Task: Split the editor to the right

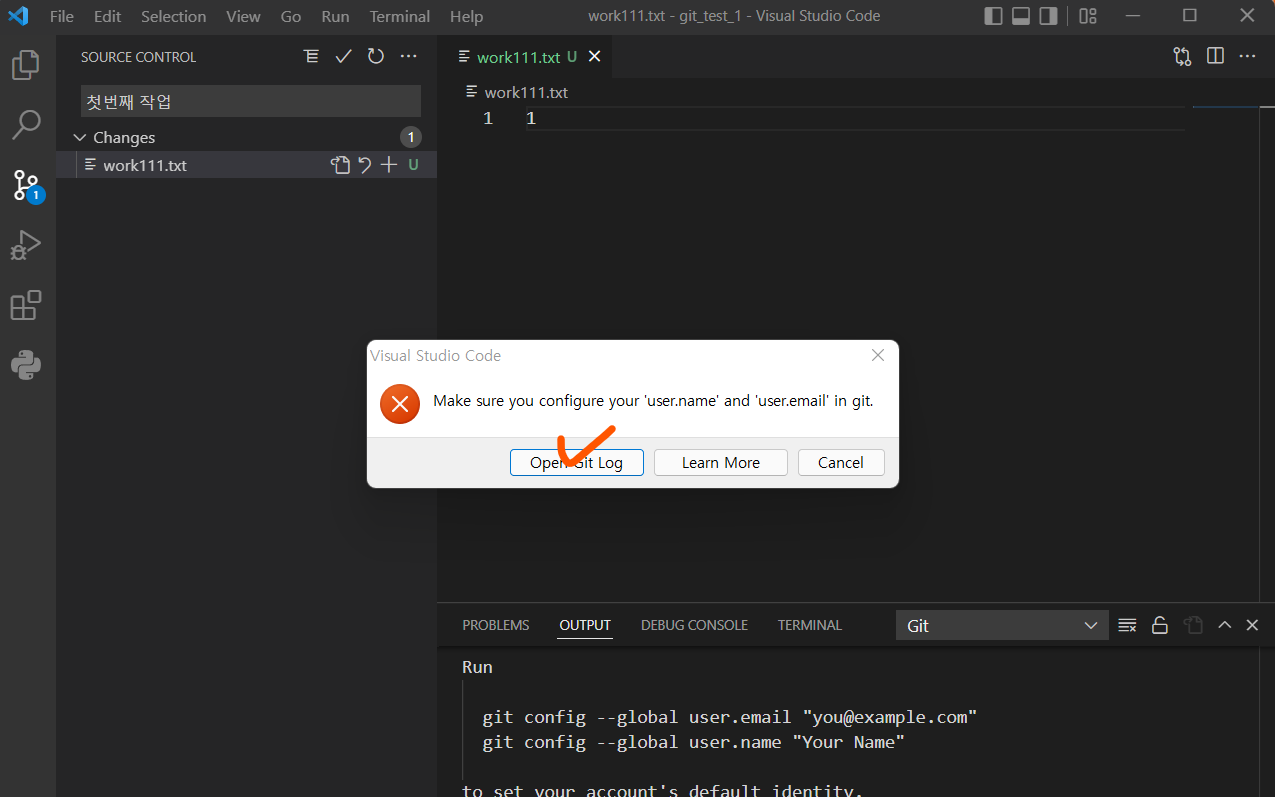Action: (1215, 57)
